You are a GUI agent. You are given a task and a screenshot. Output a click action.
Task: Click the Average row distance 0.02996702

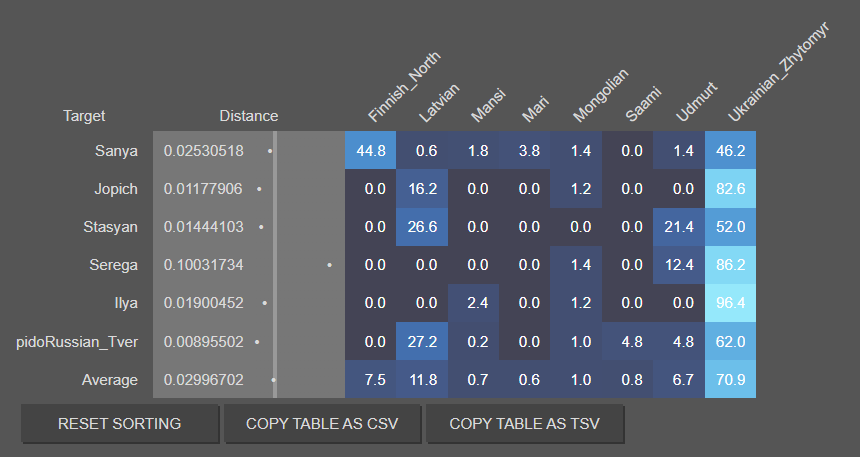tap(203, 380)
